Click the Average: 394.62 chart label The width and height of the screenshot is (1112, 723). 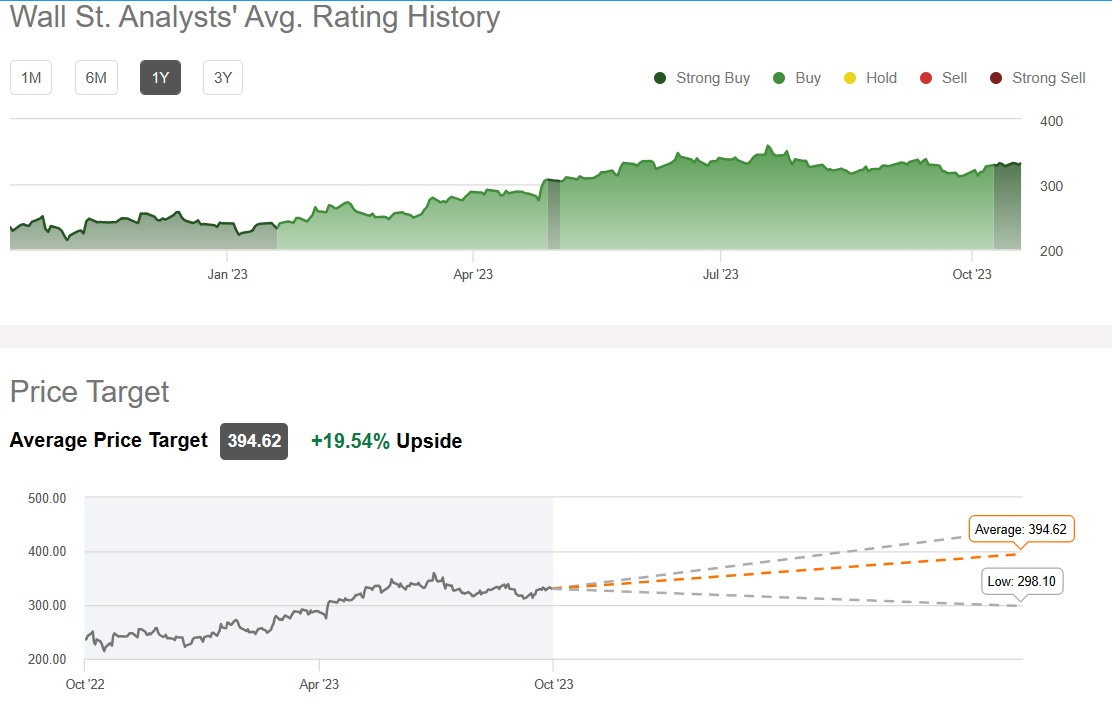coord(1021,529)
